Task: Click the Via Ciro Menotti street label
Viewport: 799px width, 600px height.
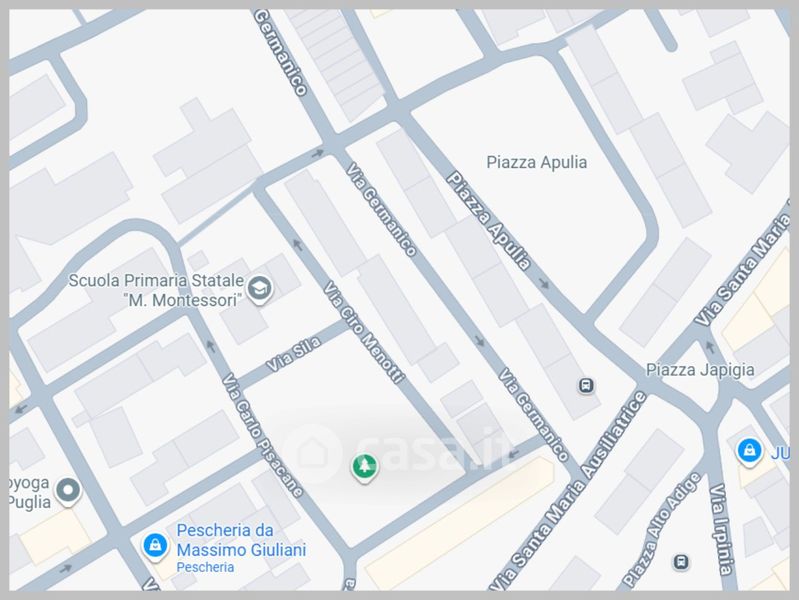Action: [364, 331]
